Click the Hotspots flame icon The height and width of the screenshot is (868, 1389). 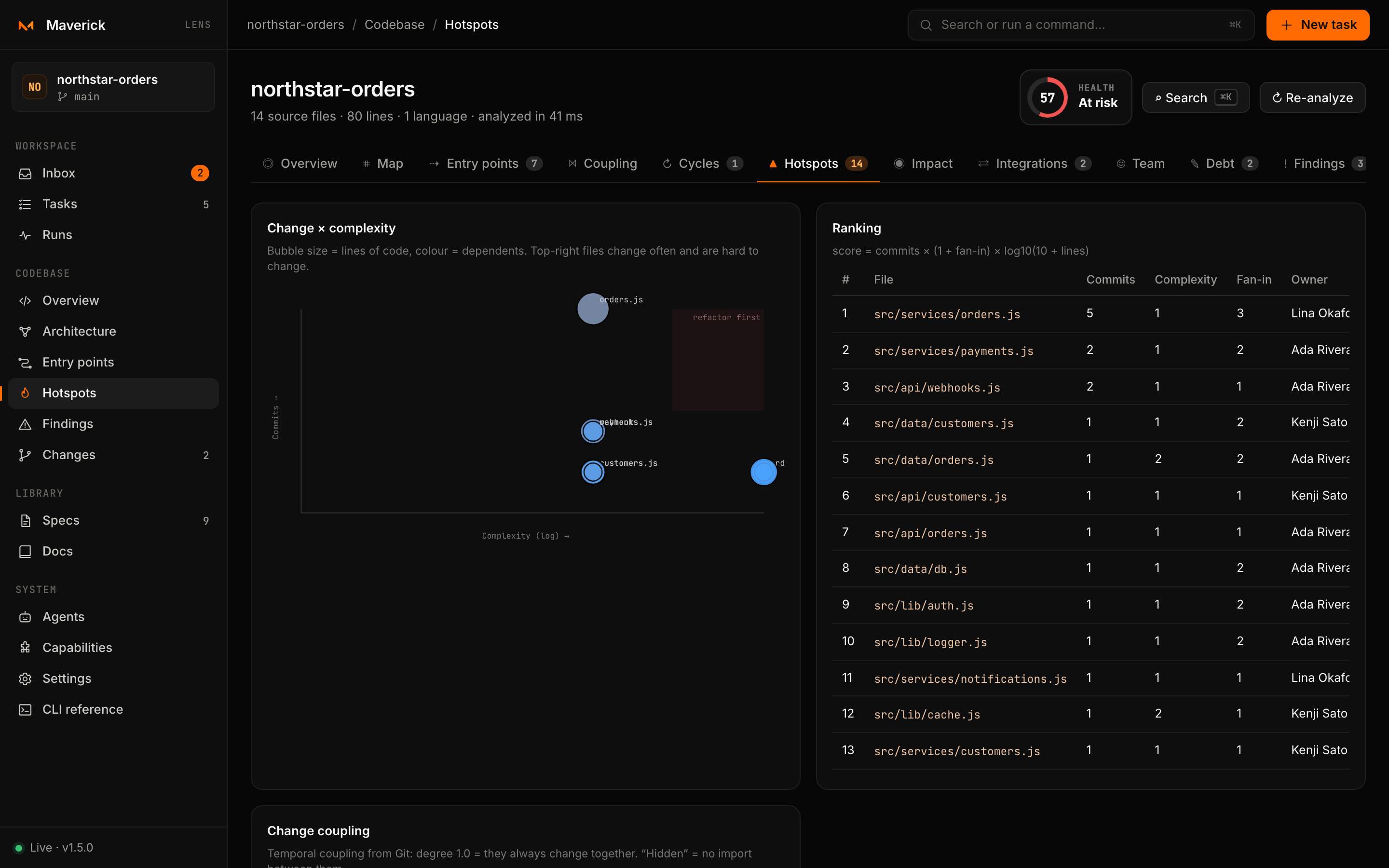coord(25,393)
